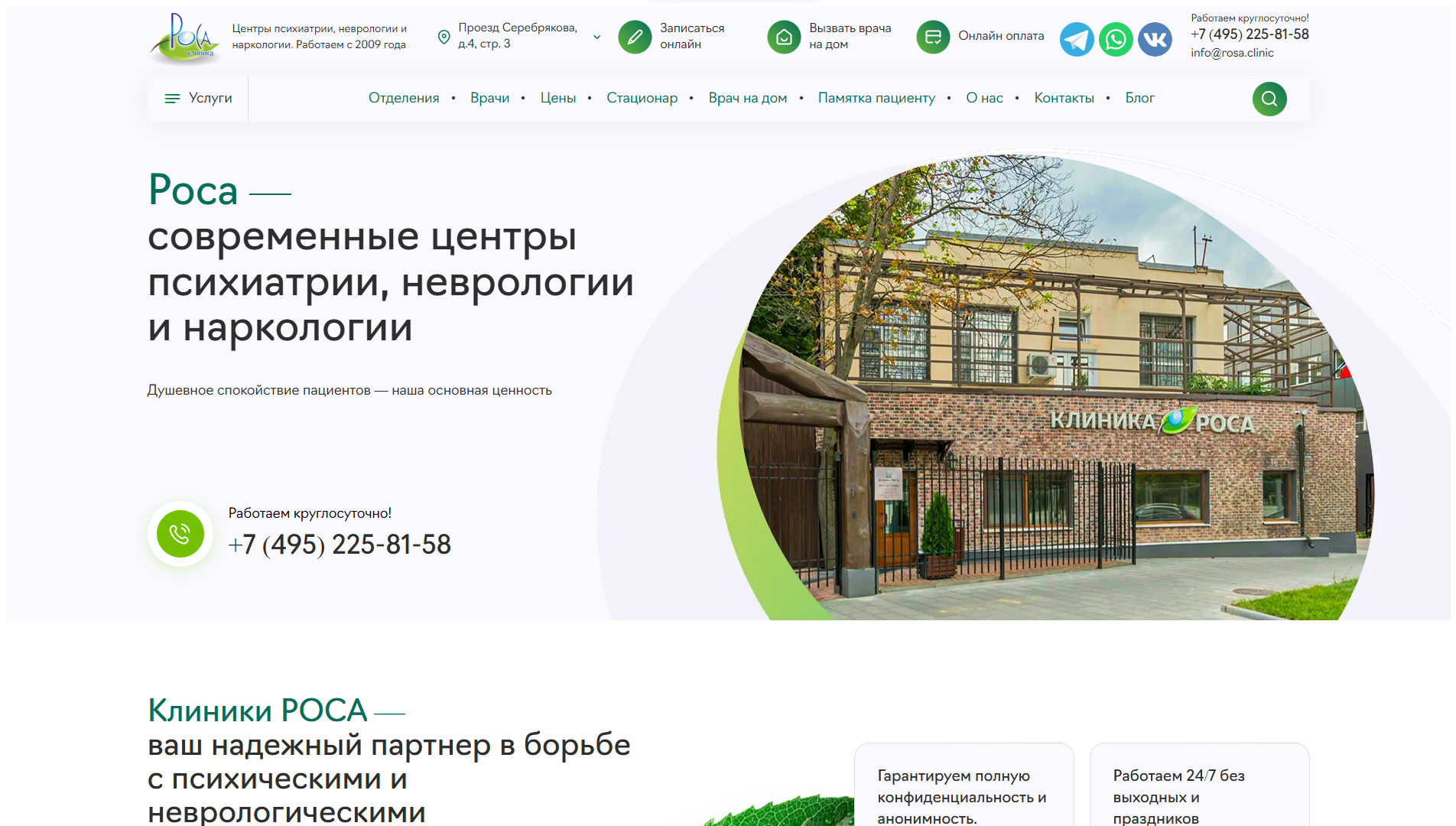Open Врач на дом menu item

pos(748,98)
